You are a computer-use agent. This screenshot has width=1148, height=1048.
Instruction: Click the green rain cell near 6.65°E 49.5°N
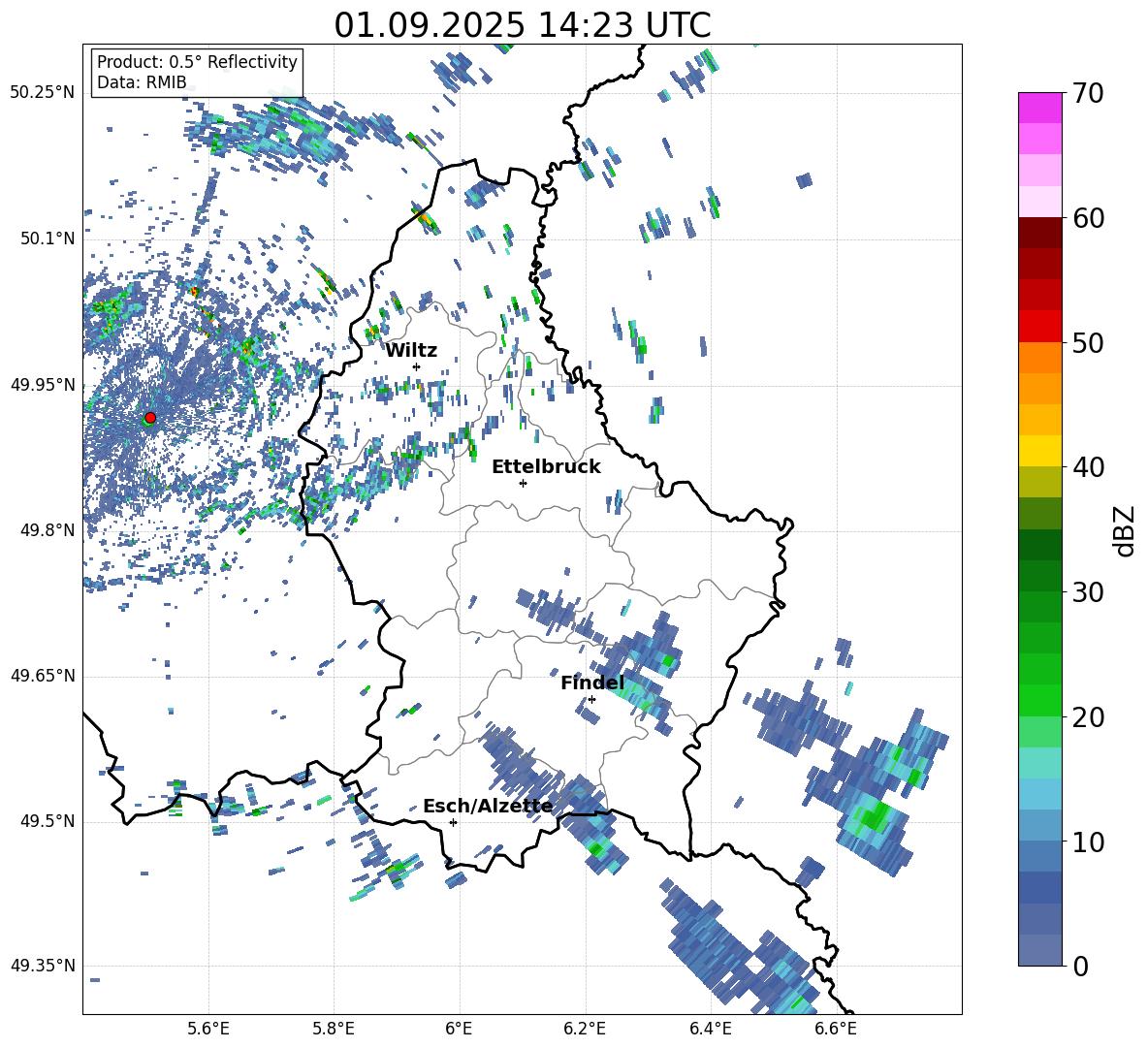[874, 816]
